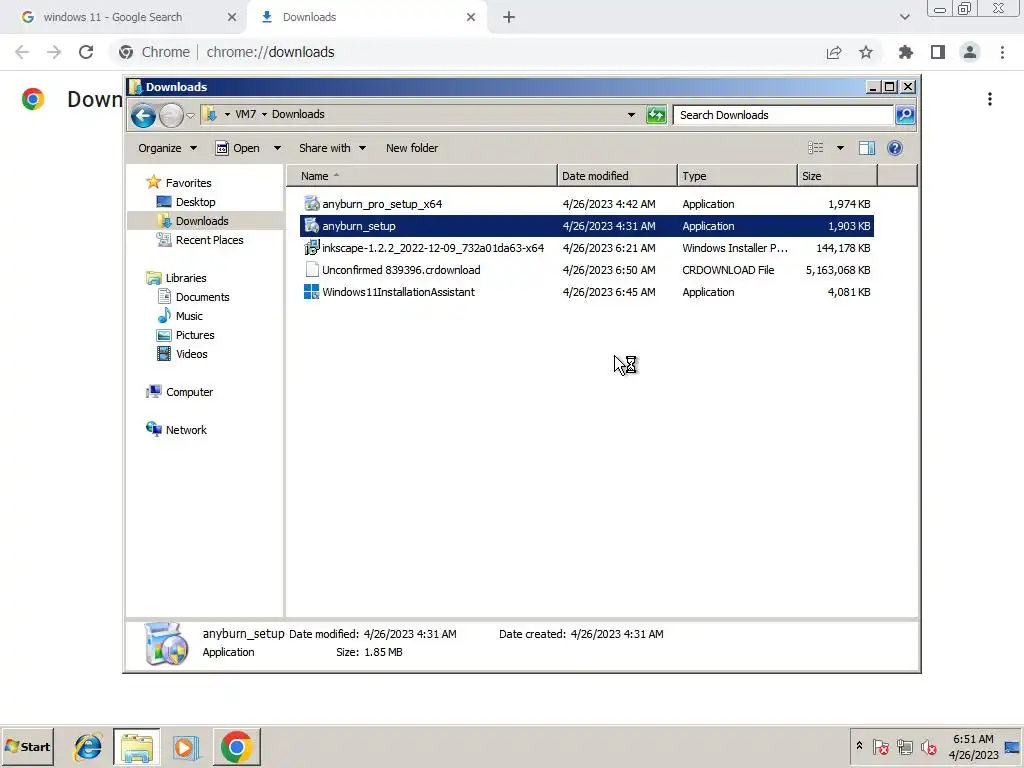Select Computer in the navigation pane
This screenshot has height=768, width=1024.
click(189, 392)
